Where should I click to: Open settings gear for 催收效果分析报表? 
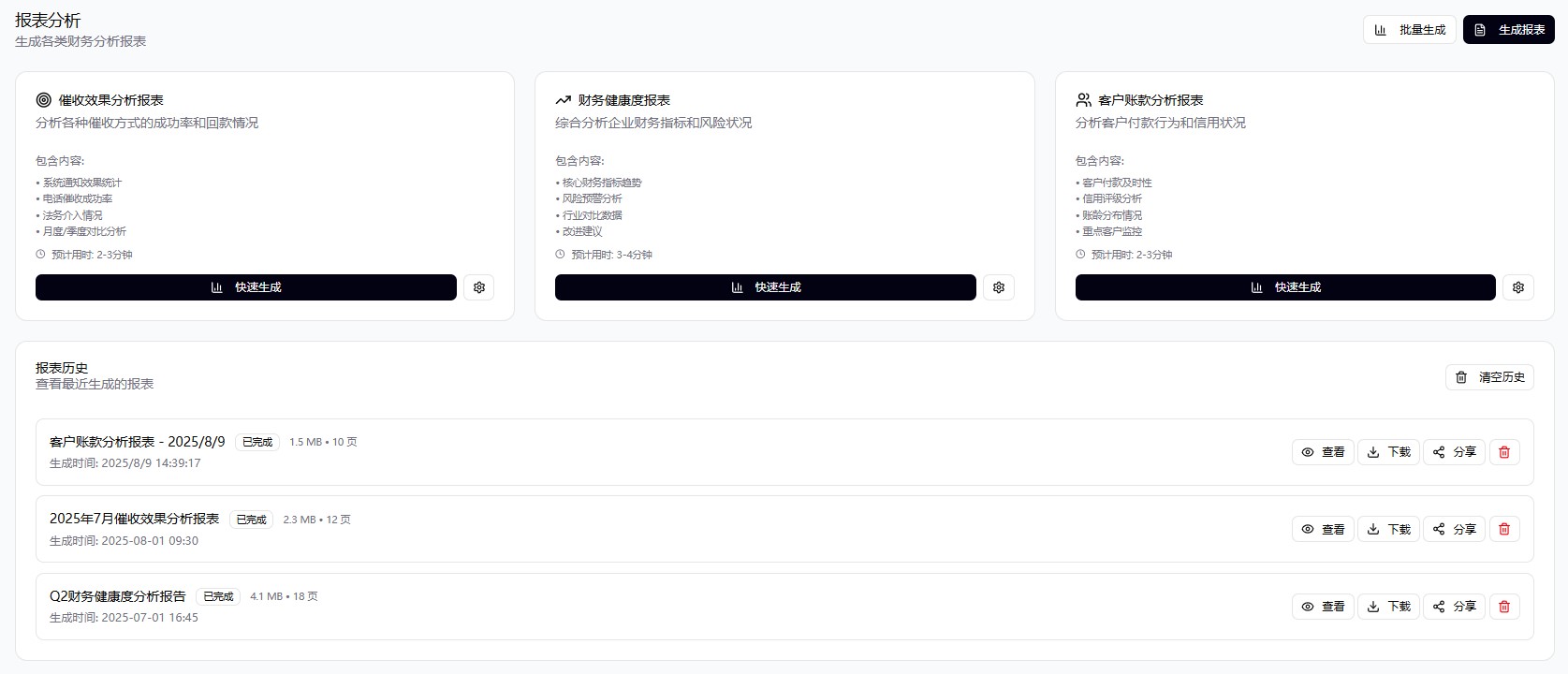[479, 287]
